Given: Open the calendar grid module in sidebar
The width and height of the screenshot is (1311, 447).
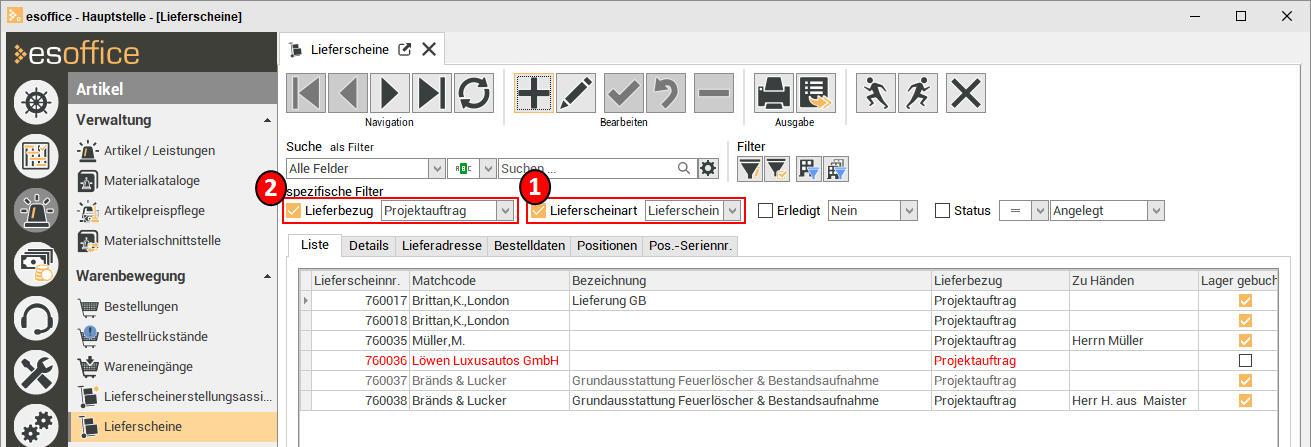Looking at the screenshot, I should click(36, 156).
